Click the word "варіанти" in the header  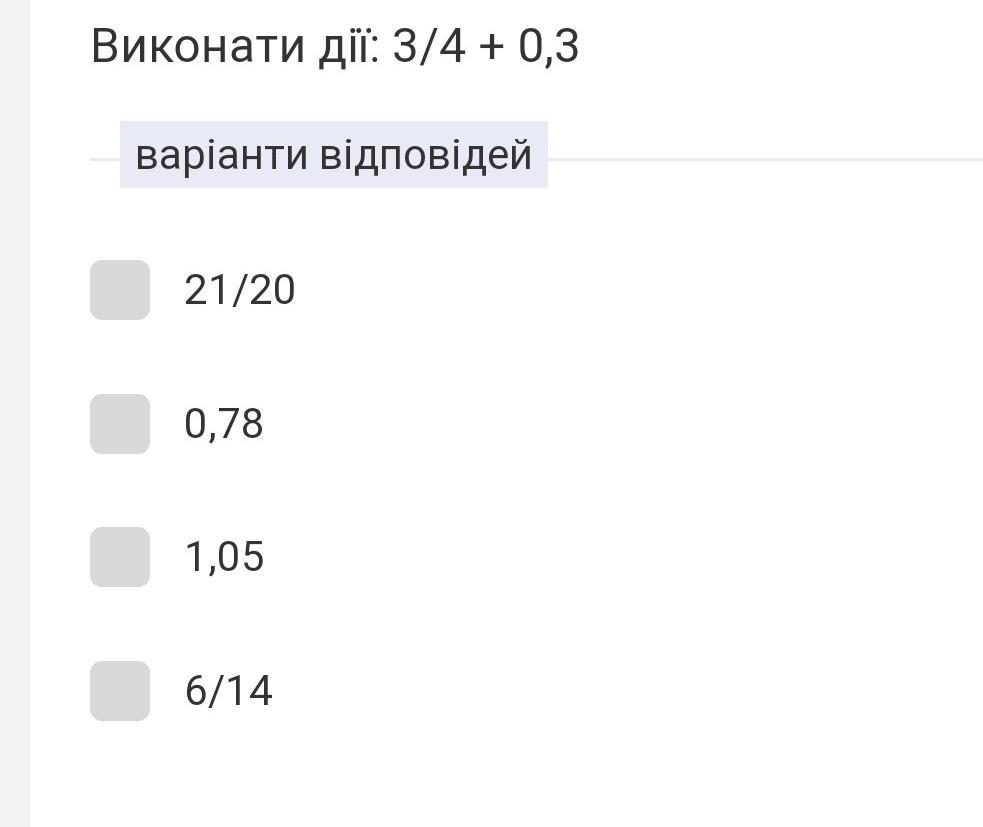[221, 156]
